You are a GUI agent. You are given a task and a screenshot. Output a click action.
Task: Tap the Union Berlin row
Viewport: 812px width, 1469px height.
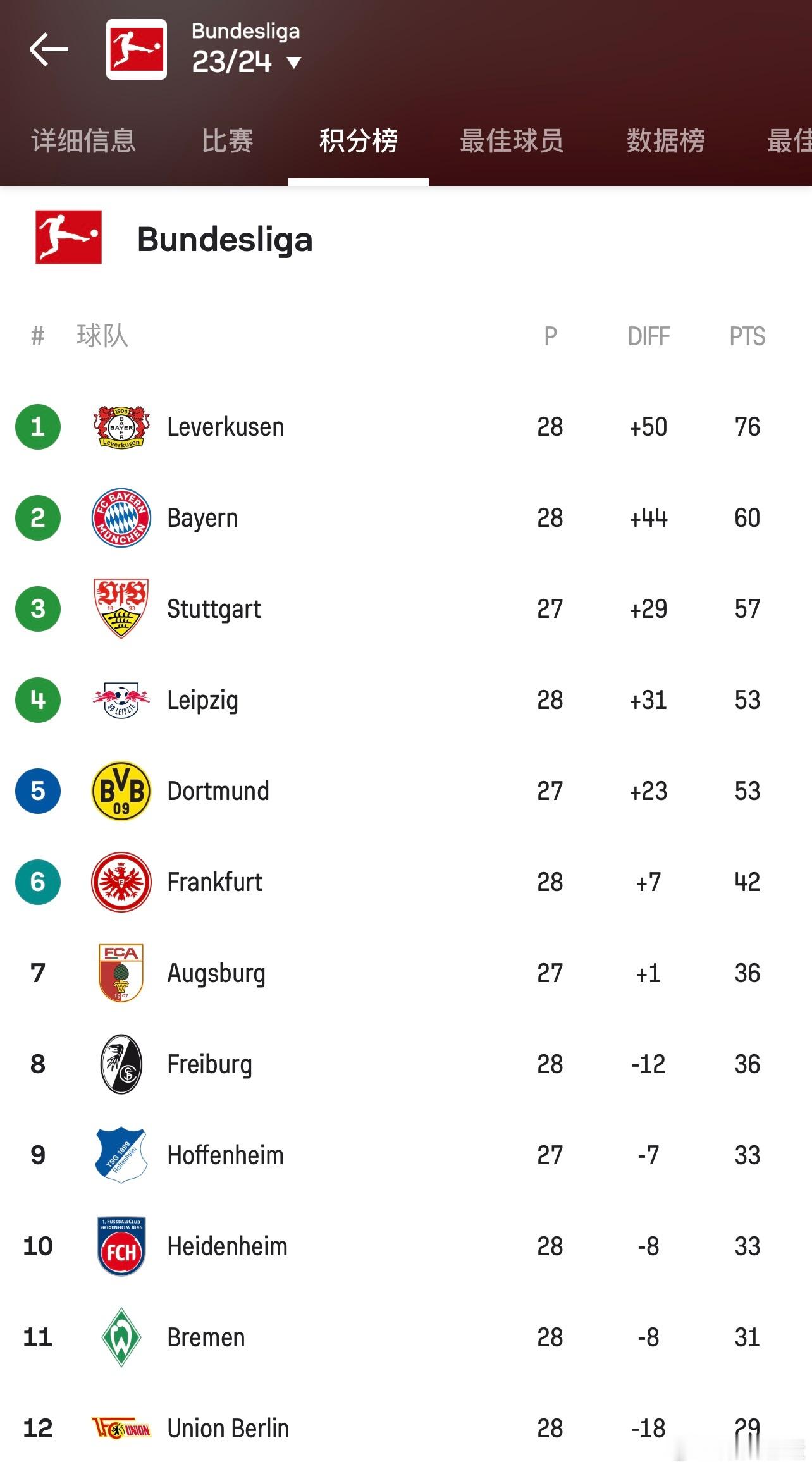click(x=406, y=1429)
